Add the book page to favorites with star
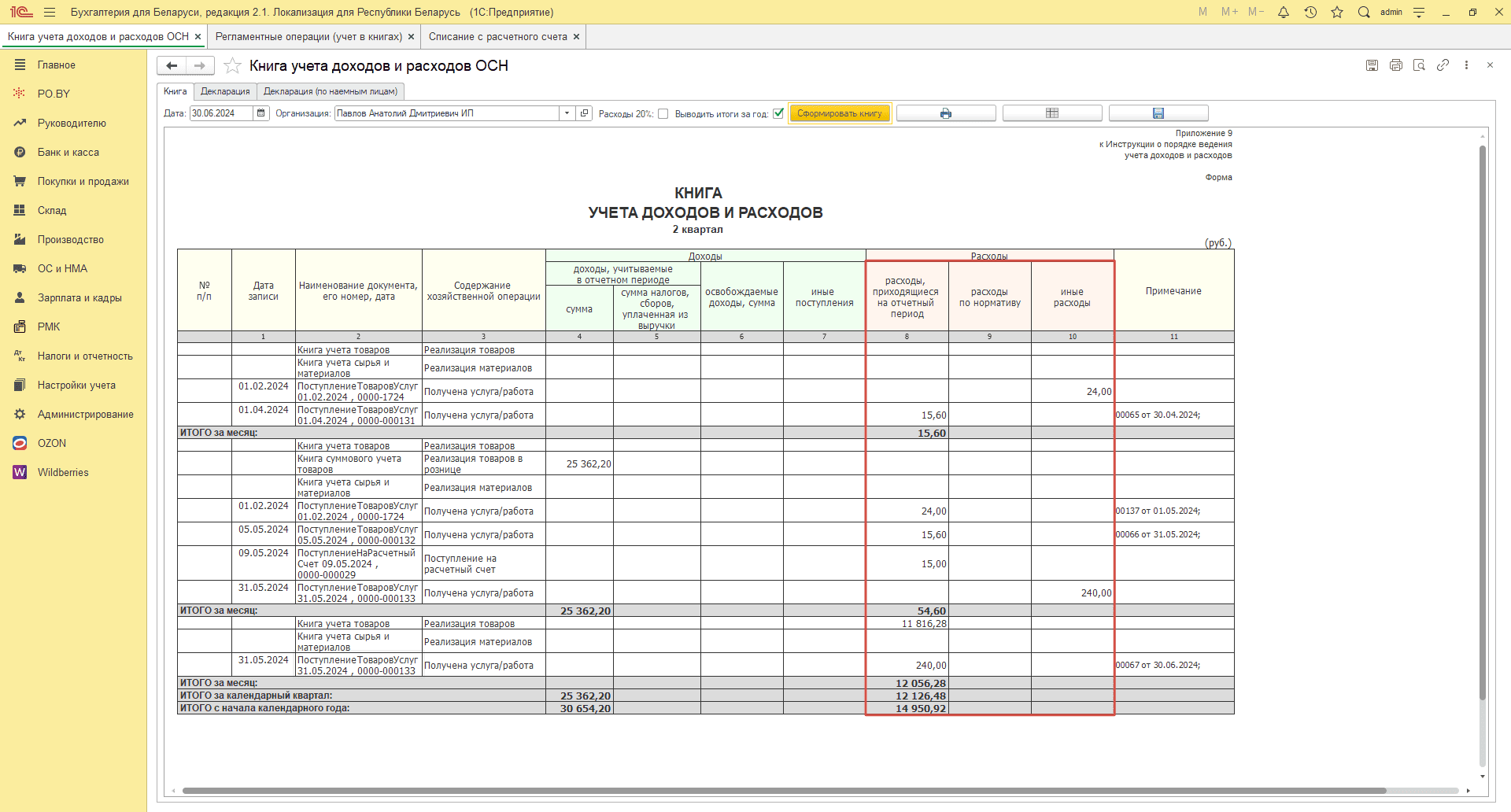 (x=232, y=65)
